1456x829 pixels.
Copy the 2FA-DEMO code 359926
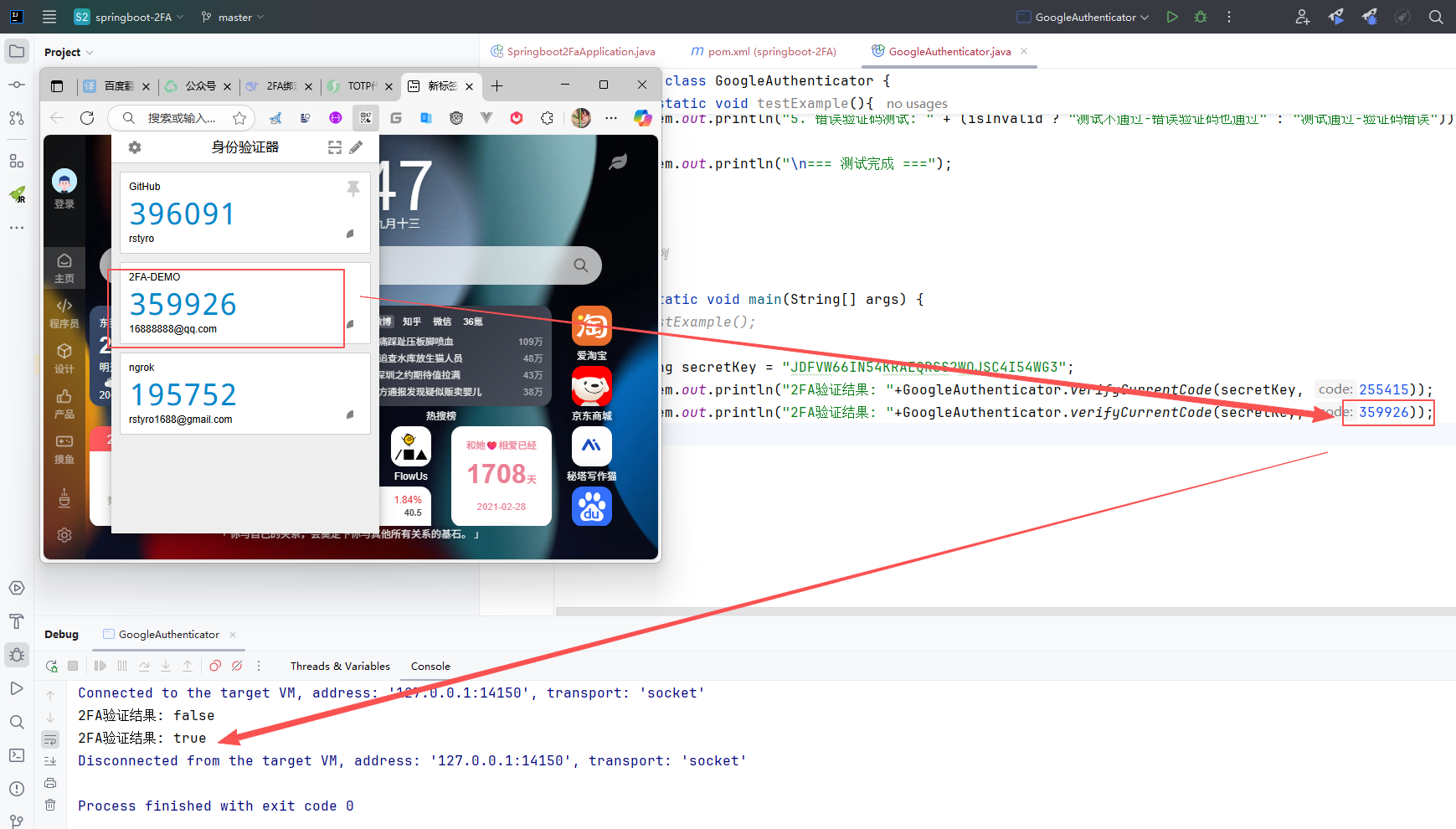(x=183, y=304)
